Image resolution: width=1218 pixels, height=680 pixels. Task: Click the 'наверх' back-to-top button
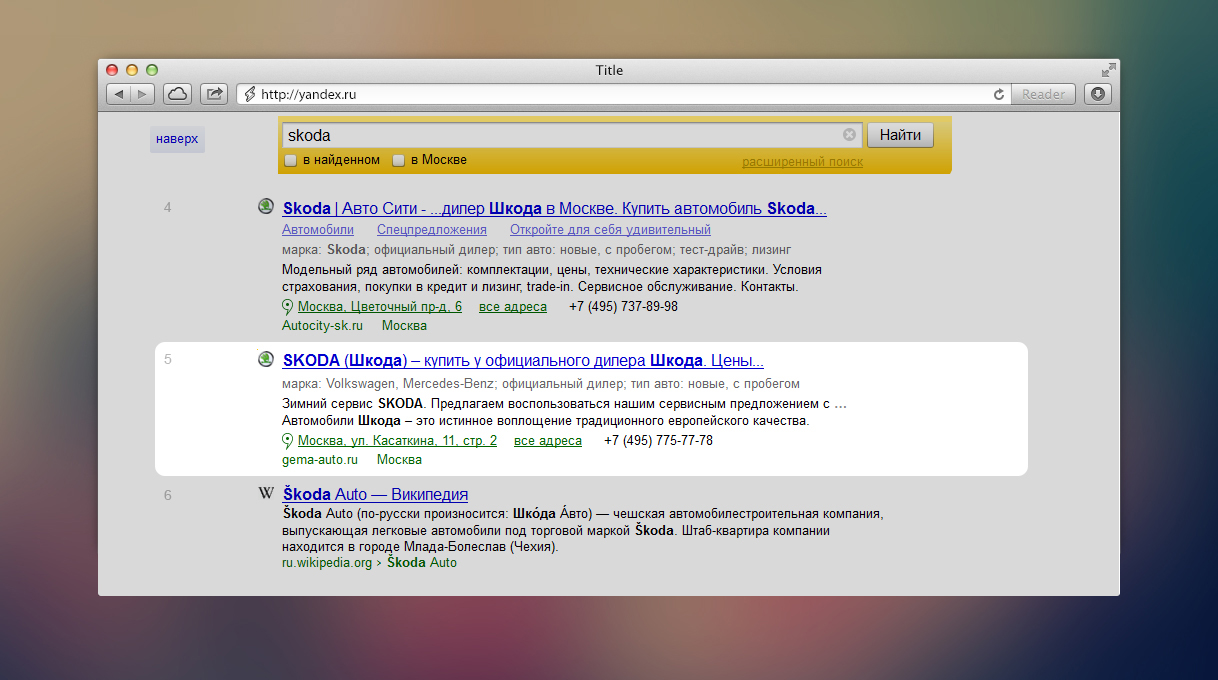pos(177,139)
